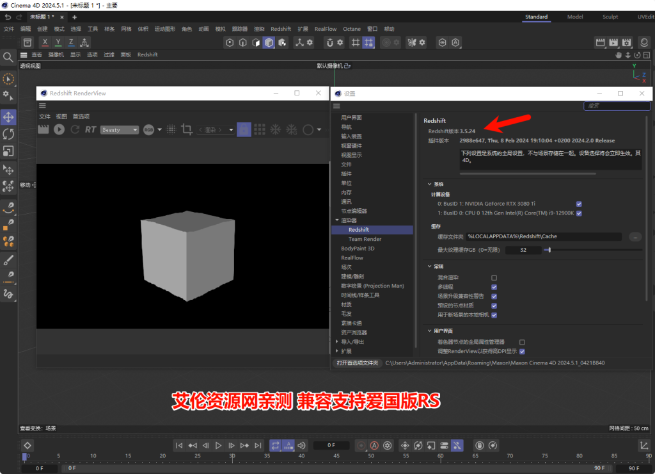The width and height of the screenshot is (655, 474).
Task: Click the clapperboard render icon in RenderView
Action: (x=43, y=130)
